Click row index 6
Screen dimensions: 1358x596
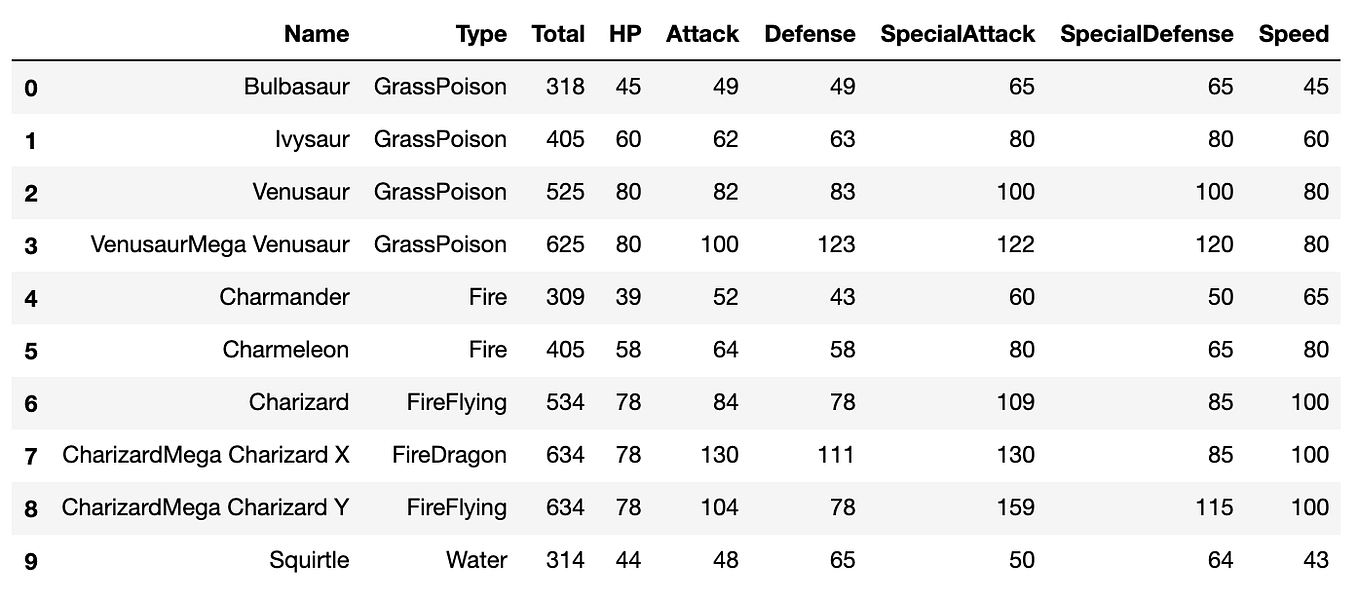pyautogui.click(x=31, y=403)
